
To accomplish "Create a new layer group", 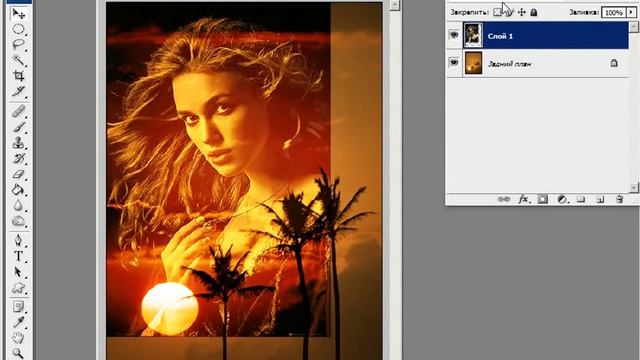I will click(581, 199).
